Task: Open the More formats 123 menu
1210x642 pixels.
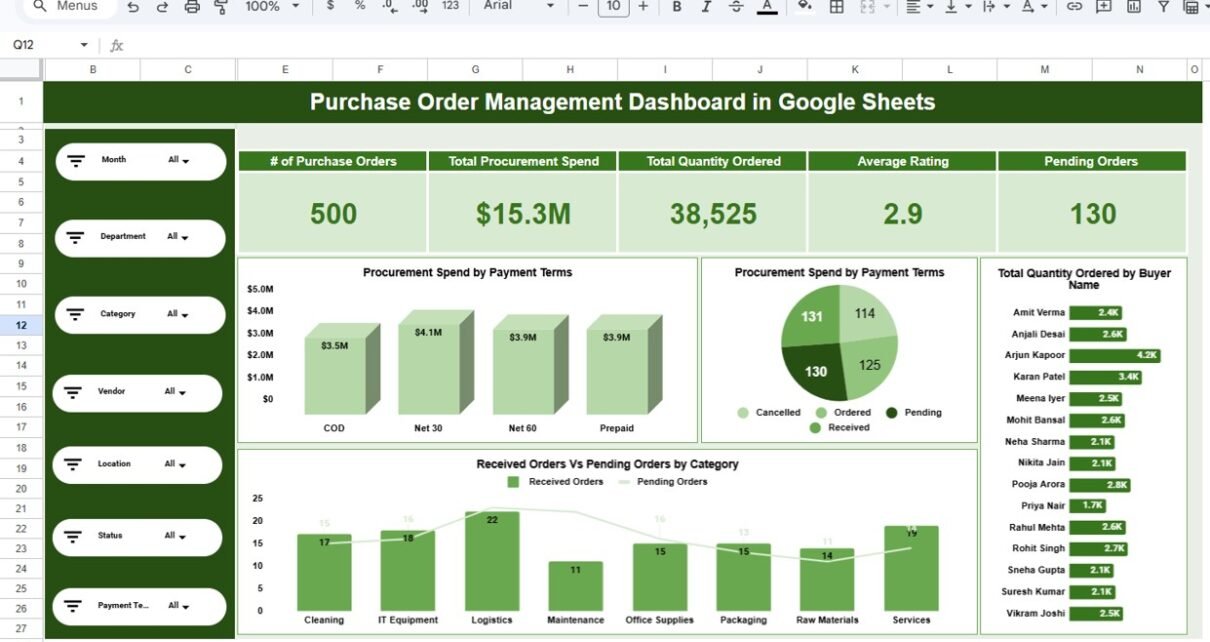Action: (x=450, y=7)
